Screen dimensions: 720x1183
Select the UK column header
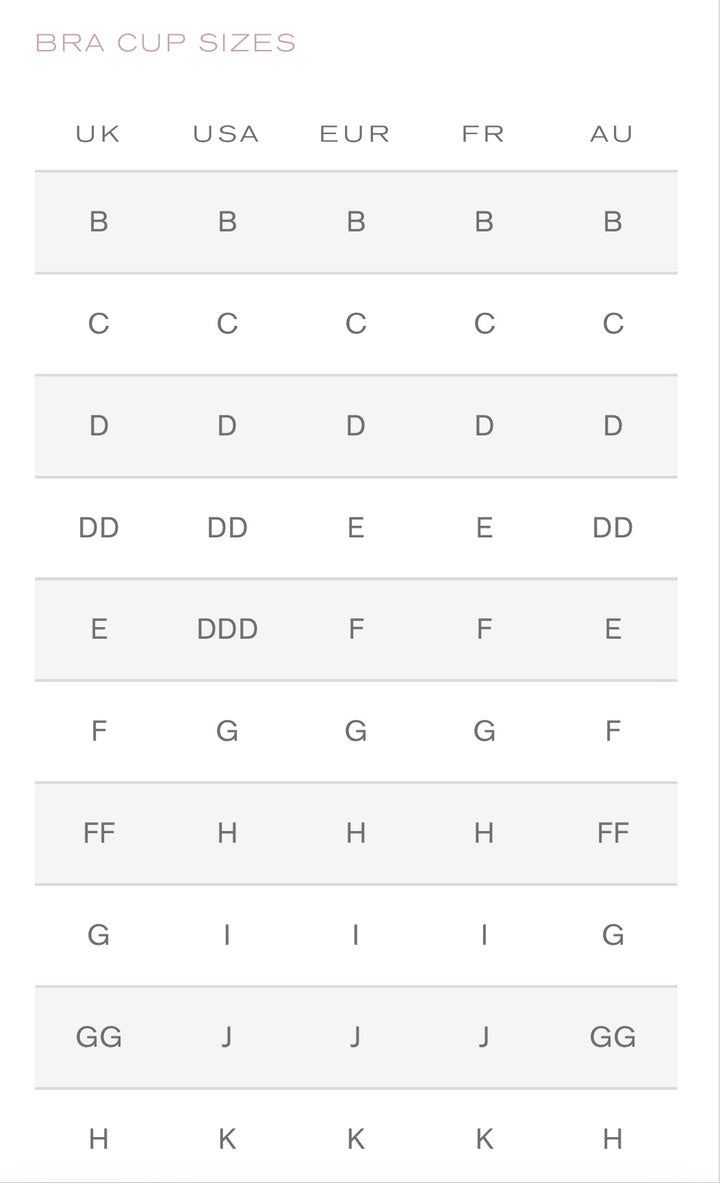[98, 134]
